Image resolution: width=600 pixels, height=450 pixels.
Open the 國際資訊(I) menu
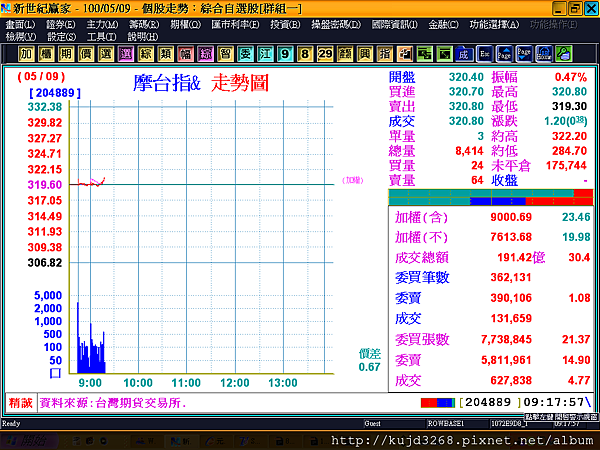[395, 24]
